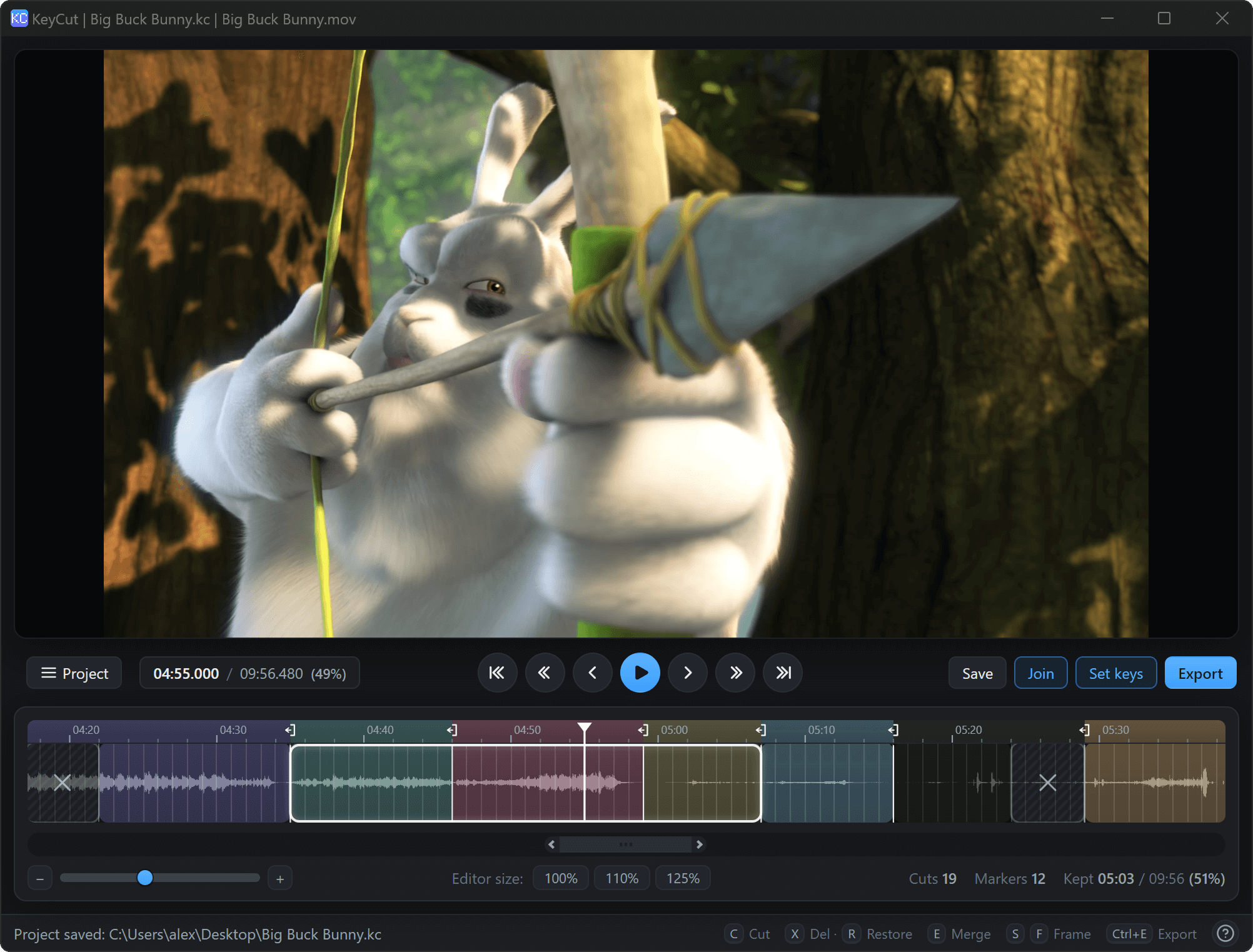Click the 04:55.000 timecode display
The width and height of the screenshot is (1253, 952).
[186, 674]
